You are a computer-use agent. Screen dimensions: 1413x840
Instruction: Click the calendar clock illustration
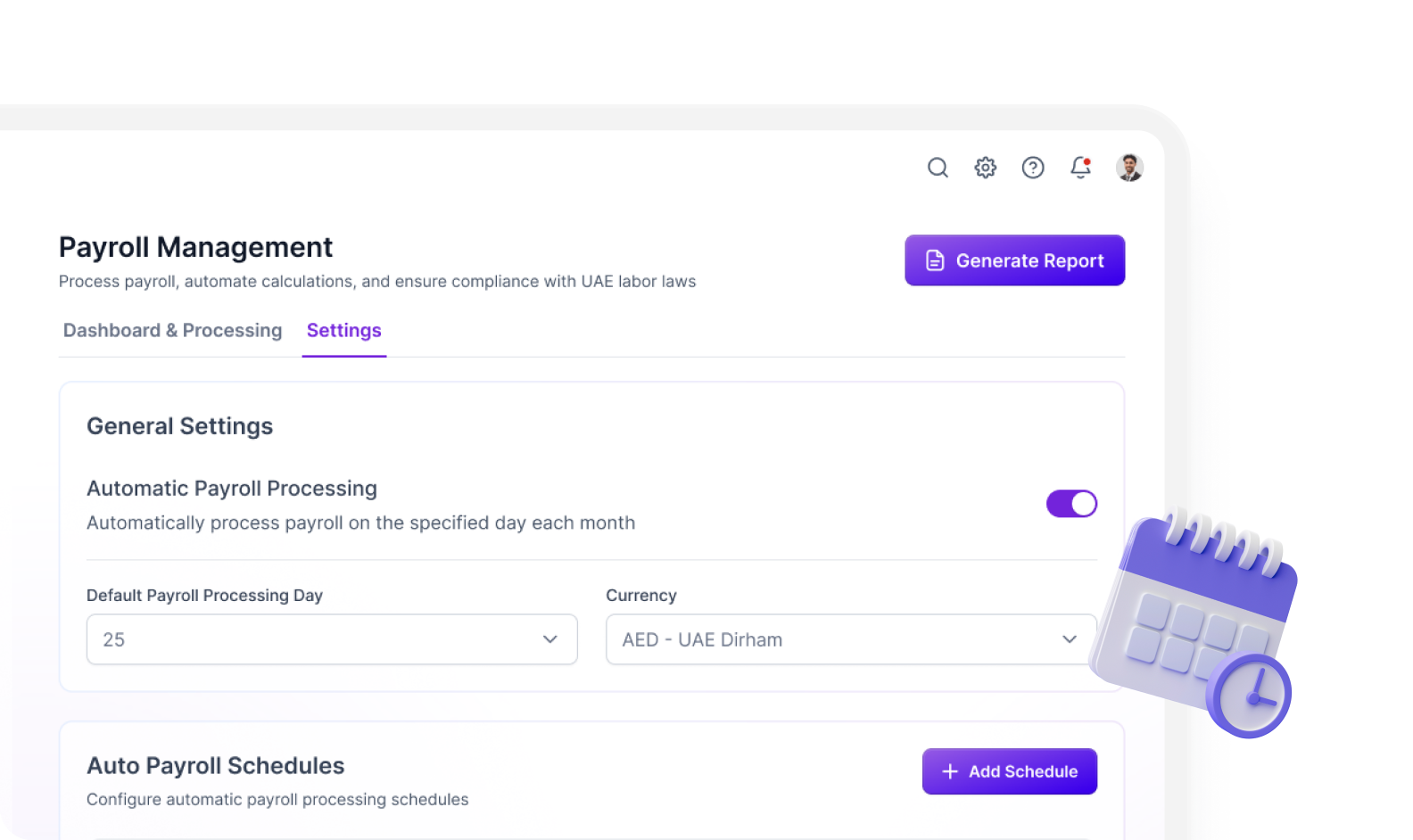point(1195,622)
